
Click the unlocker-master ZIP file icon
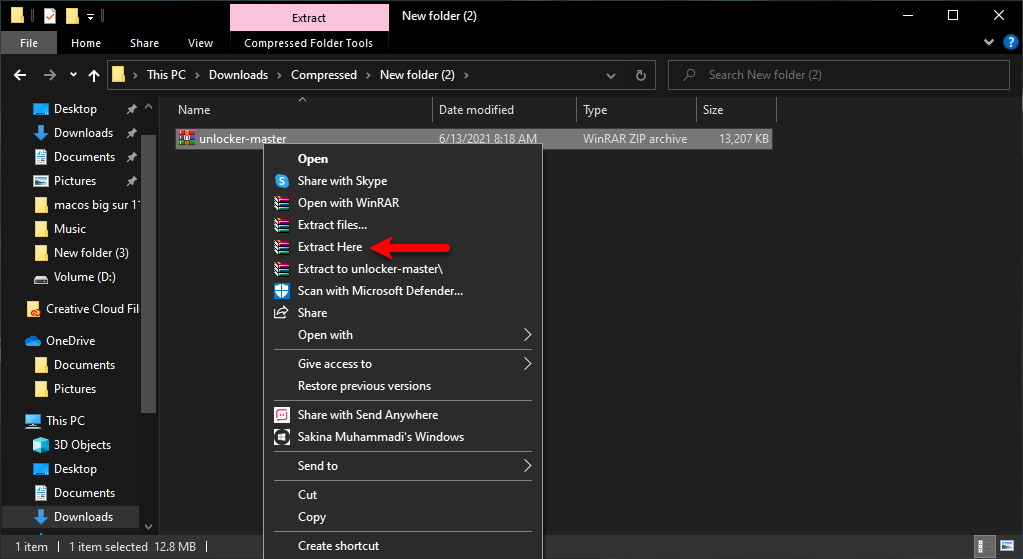click(x=187, y=138)
